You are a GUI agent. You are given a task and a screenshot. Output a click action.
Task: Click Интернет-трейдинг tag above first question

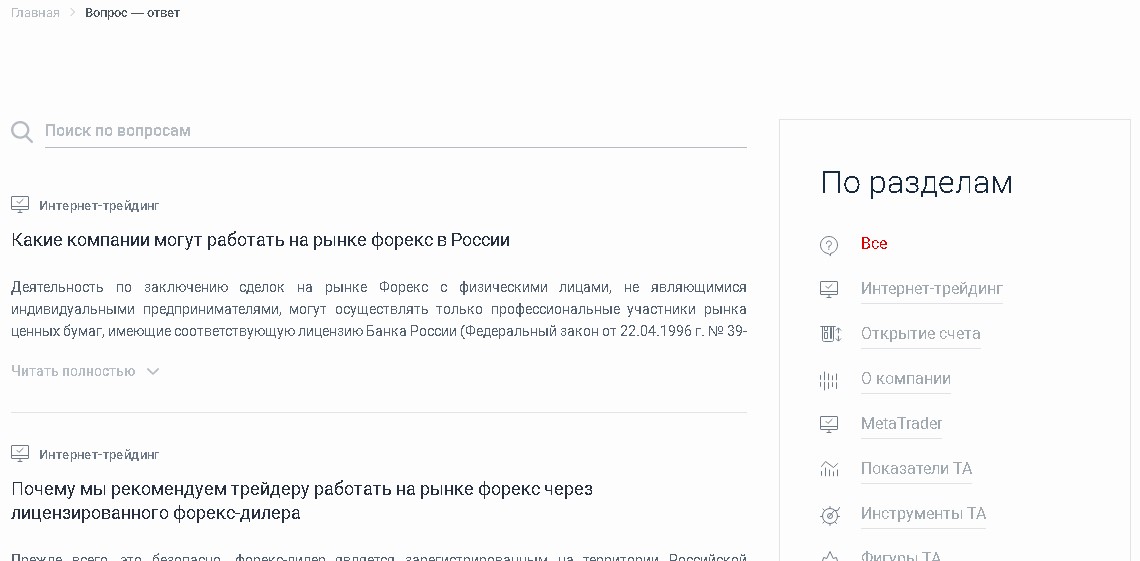[99, 206]
